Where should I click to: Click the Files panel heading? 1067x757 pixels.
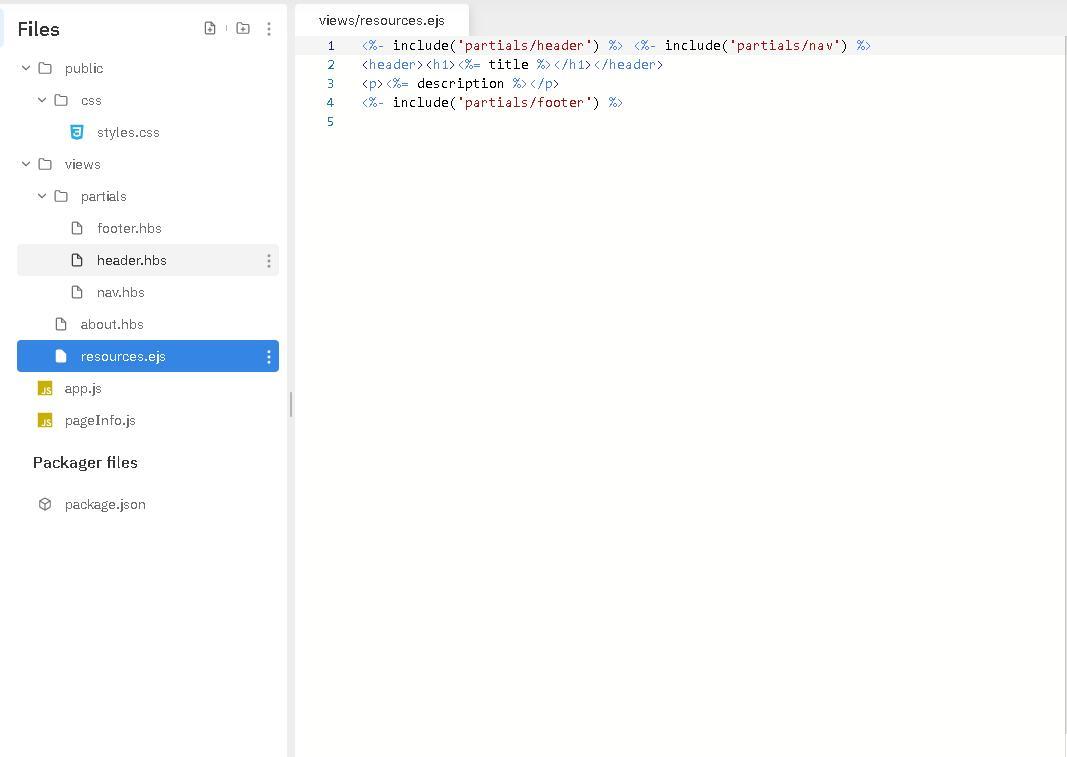tap(38, 29)
